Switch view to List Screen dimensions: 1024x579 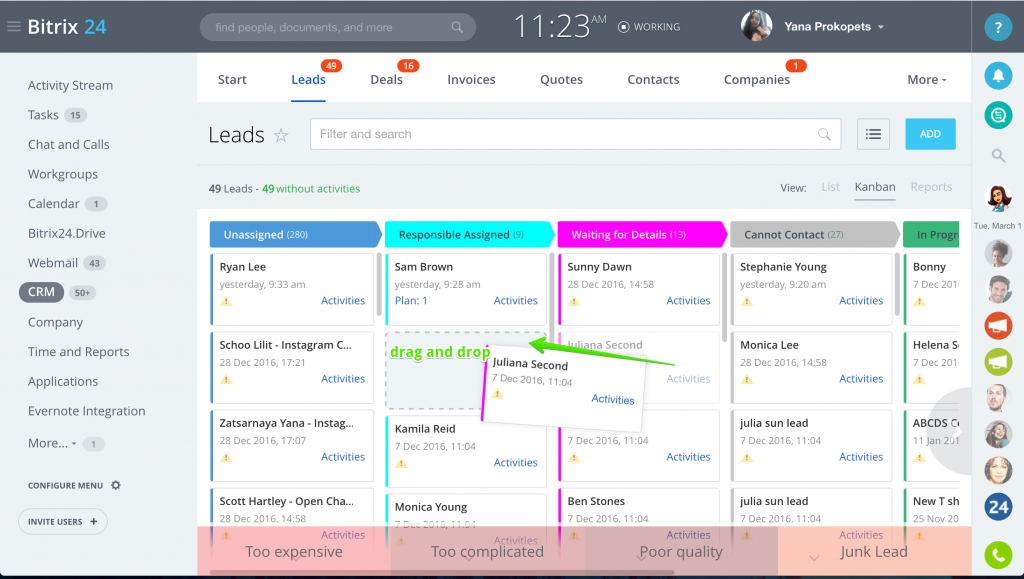pos(831,187)
